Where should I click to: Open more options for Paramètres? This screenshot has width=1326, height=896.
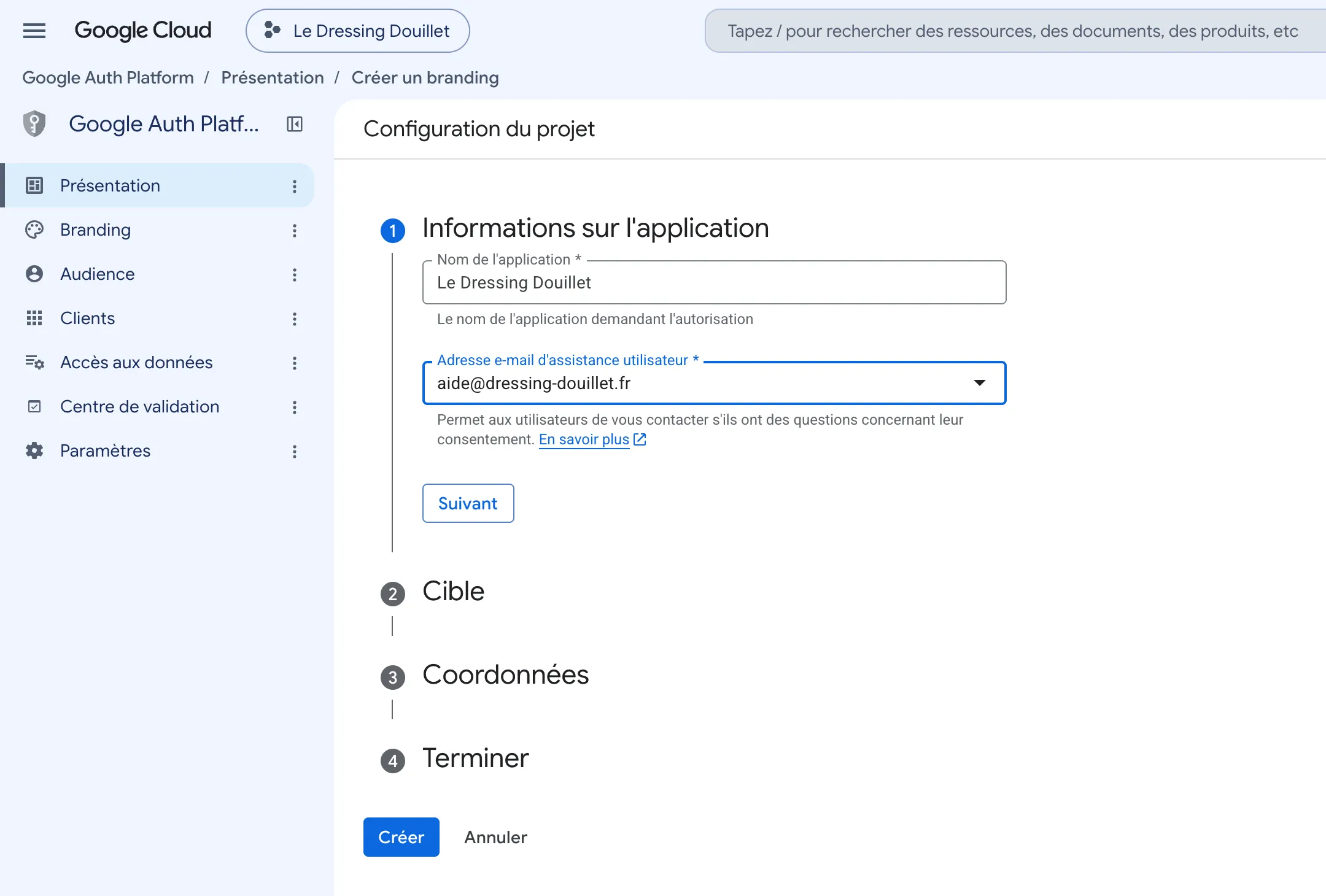point(295,451)
